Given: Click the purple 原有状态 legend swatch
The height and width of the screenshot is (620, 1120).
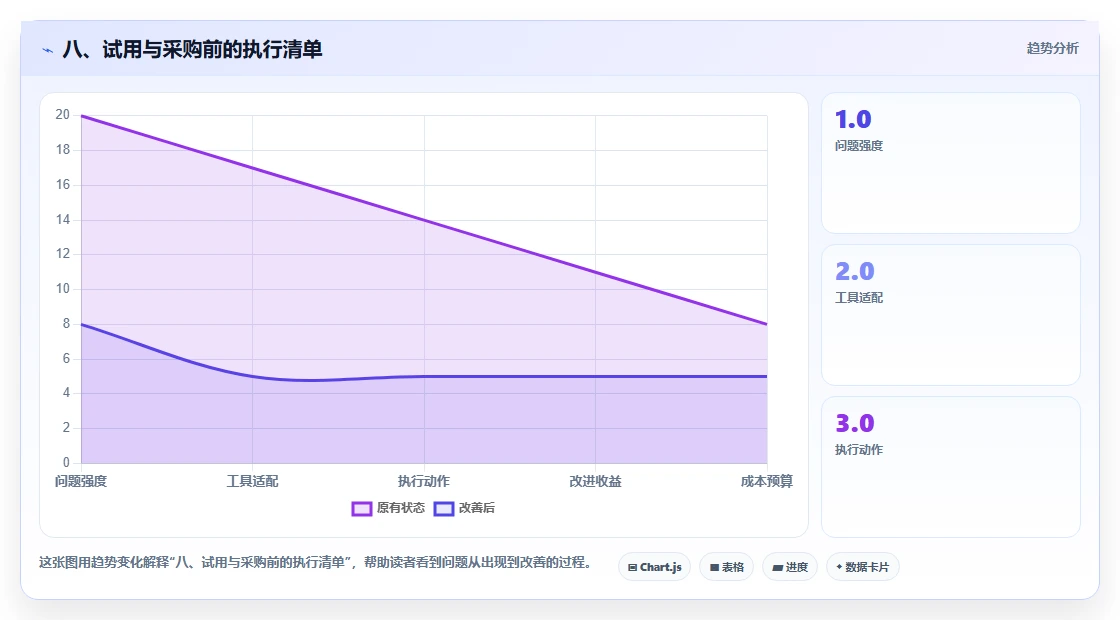Looking at the screenshot, I should 361,509.
